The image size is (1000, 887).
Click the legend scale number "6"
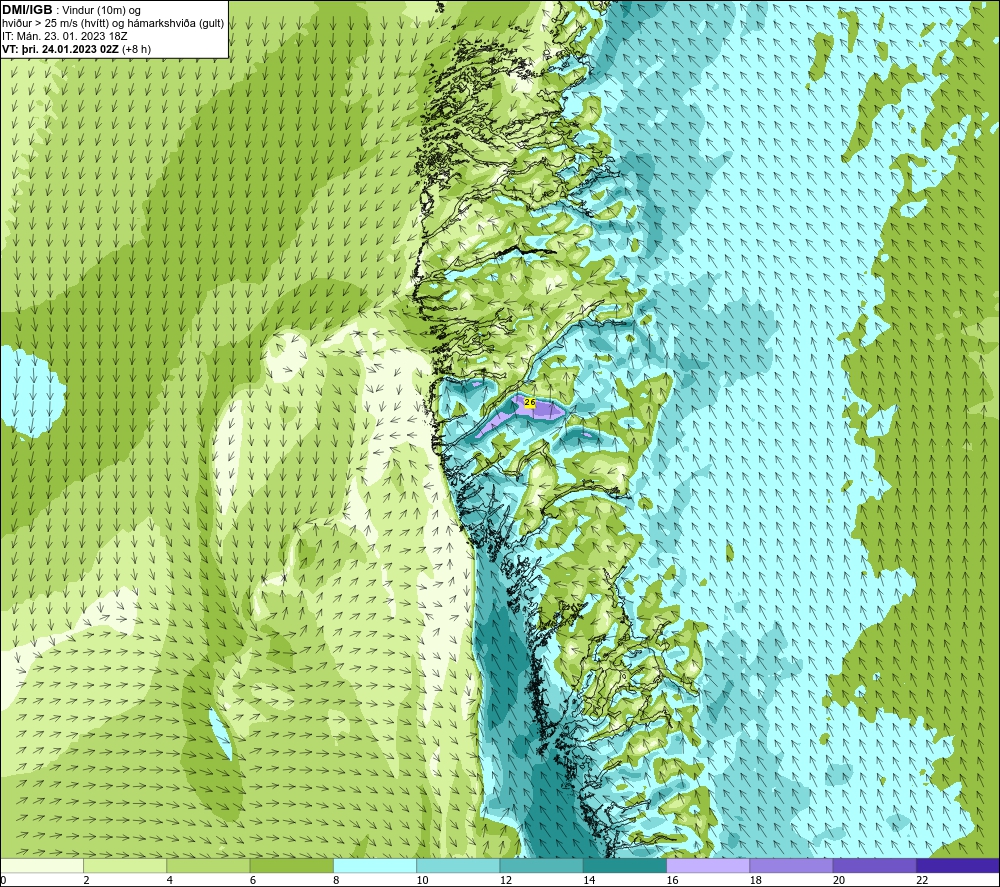253,881
